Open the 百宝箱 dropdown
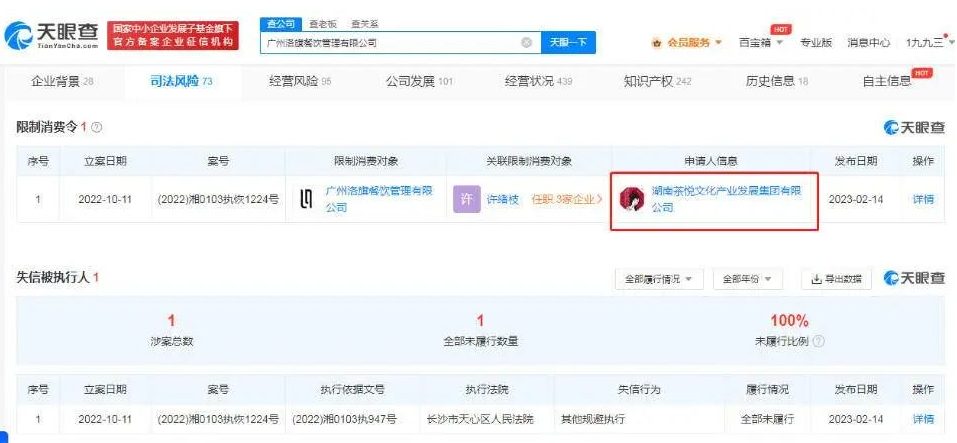The height and width of the screenshot is (443, 957). (760, 43)
